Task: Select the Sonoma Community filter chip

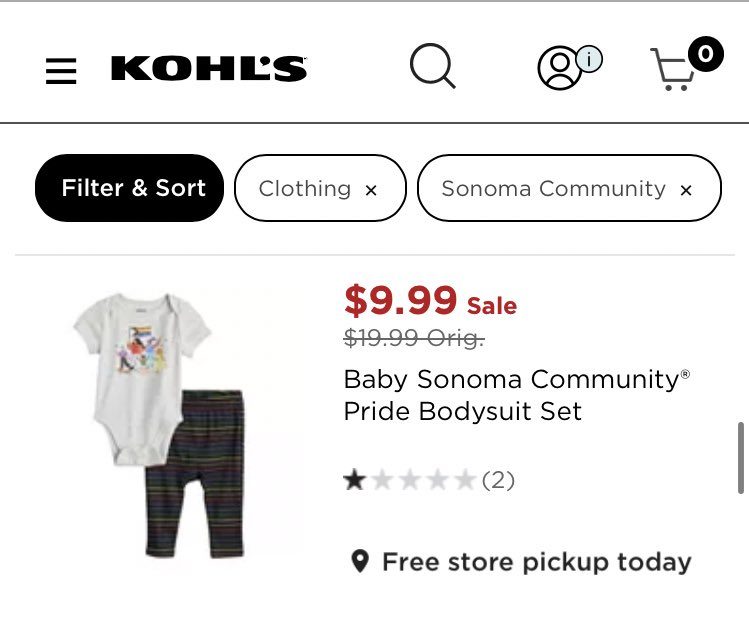Action: point(553,188)
